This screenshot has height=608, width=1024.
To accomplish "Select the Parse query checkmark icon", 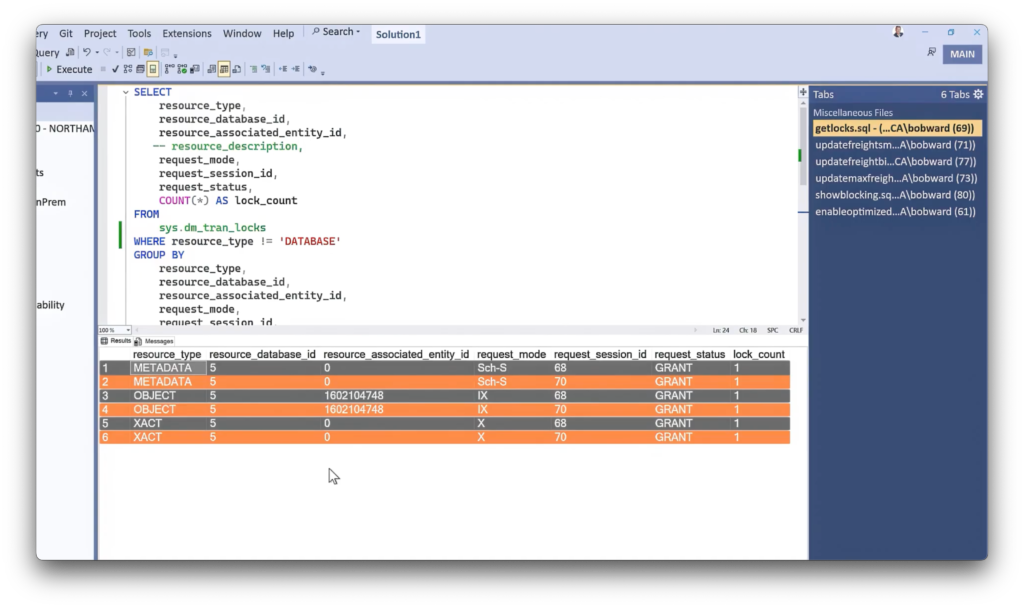I will pyautogui.click(x=115, y=69).
